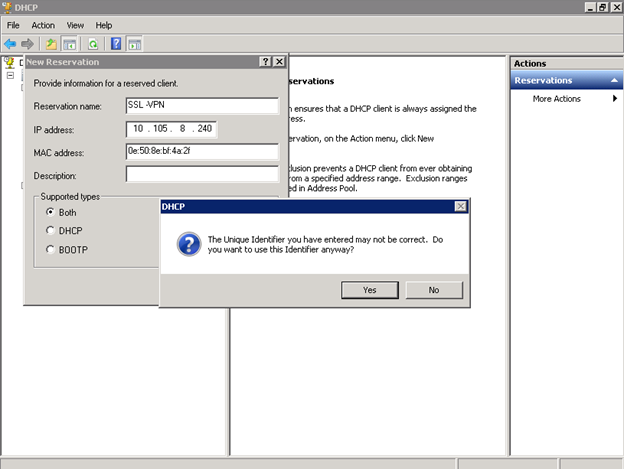Click the New Reservation dialog help button
Viewport: 624px width, 469px height.
264,62
